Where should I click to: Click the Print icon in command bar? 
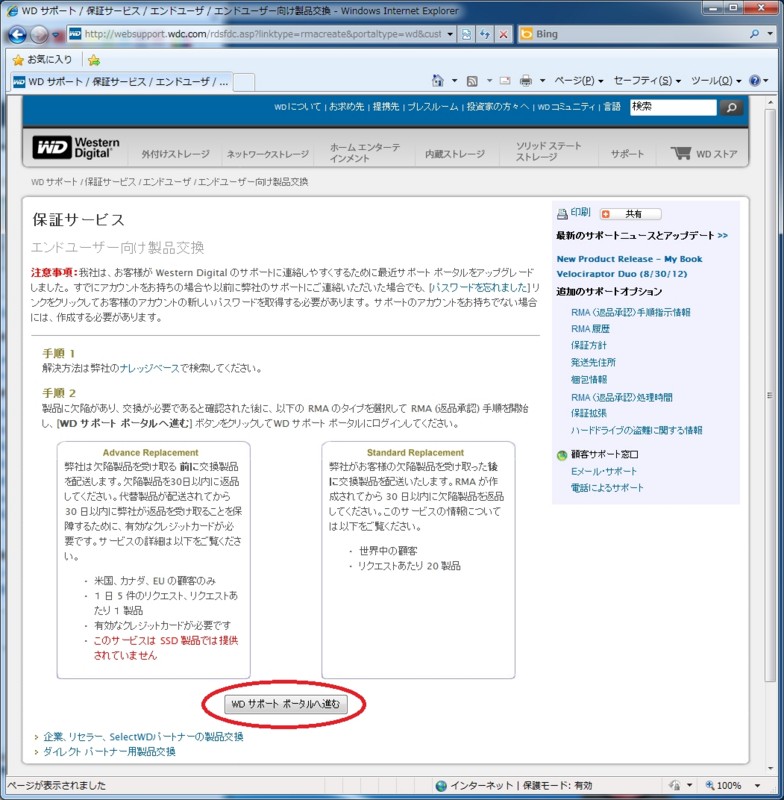525,81
